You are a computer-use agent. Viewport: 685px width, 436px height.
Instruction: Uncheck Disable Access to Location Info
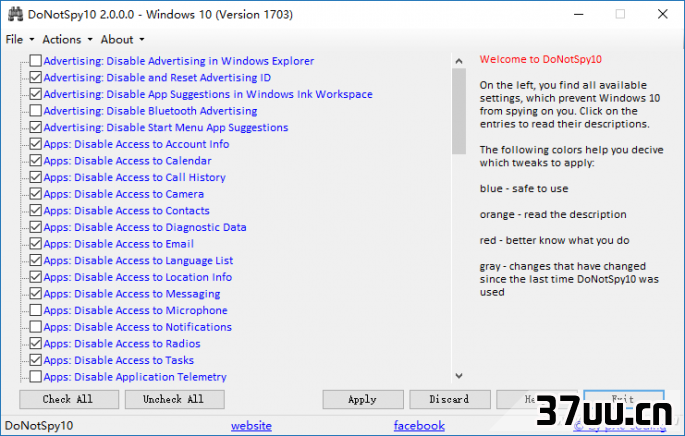pyautogui.click(x=36, y=277)
